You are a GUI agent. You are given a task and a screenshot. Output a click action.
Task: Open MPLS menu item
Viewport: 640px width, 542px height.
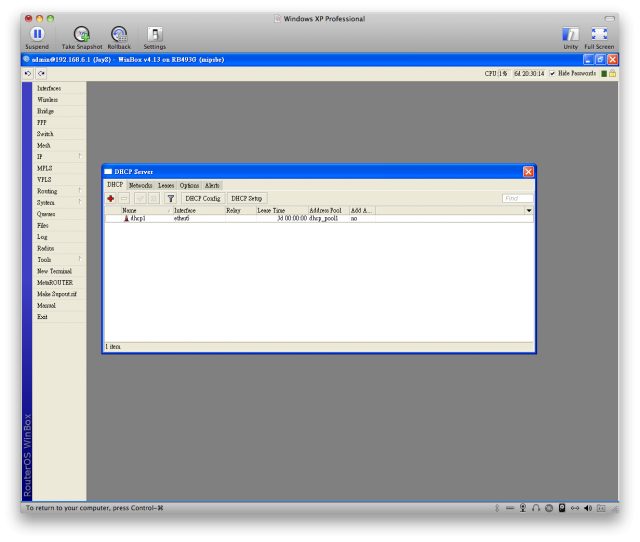[x=59, y=168]
